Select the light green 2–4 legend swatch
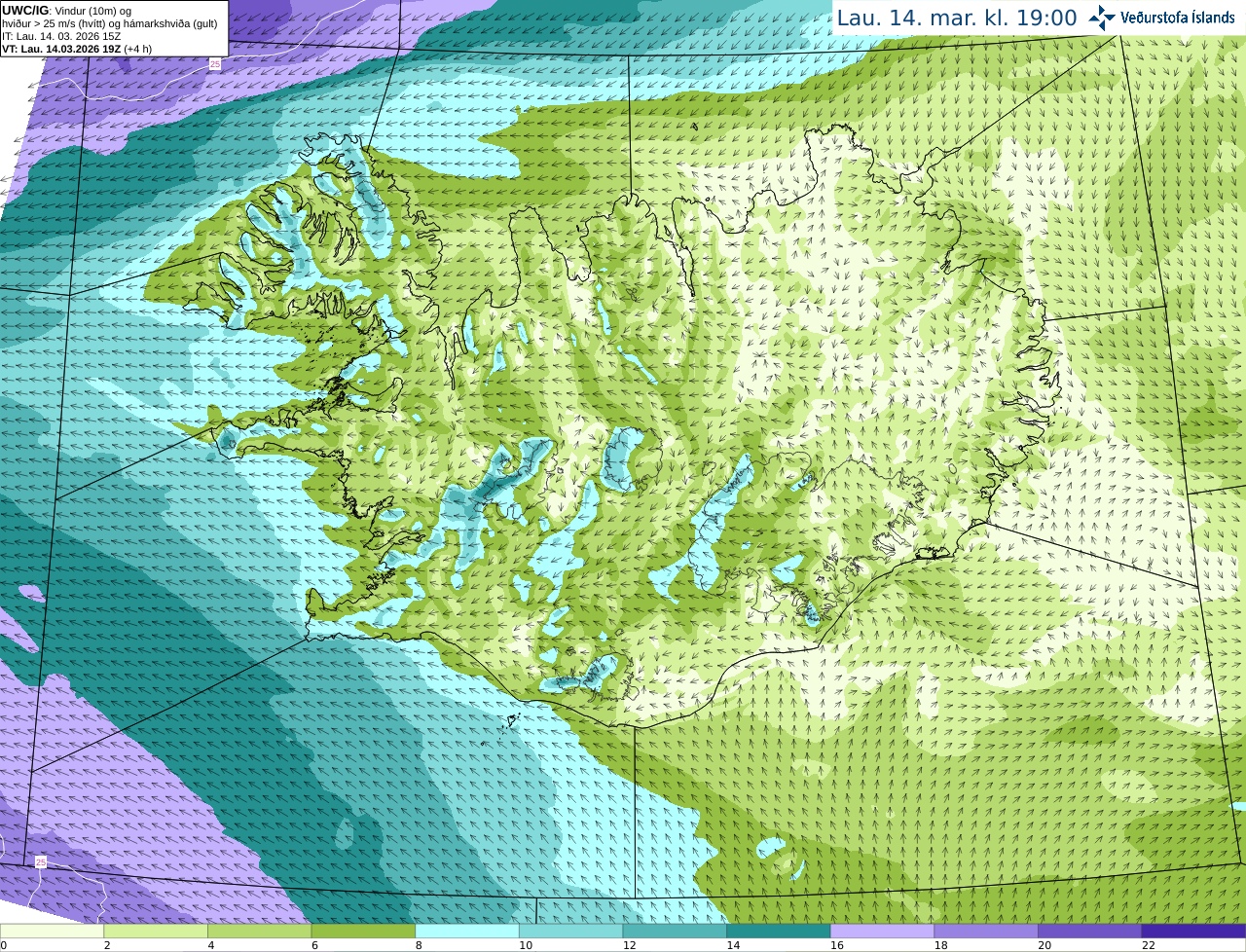This screenshot has height=952, width=1246. 156,931
